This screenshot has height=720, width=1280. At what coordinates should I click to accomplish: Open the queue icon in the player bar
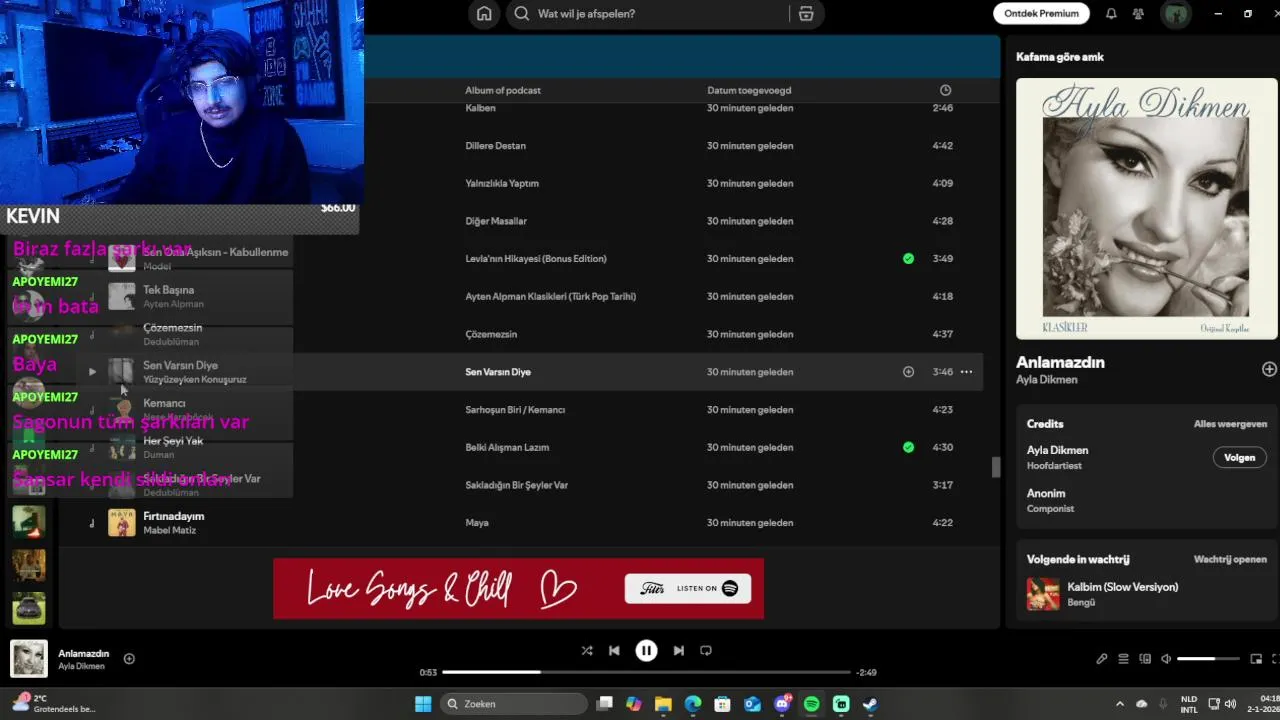pos(1123,659)
